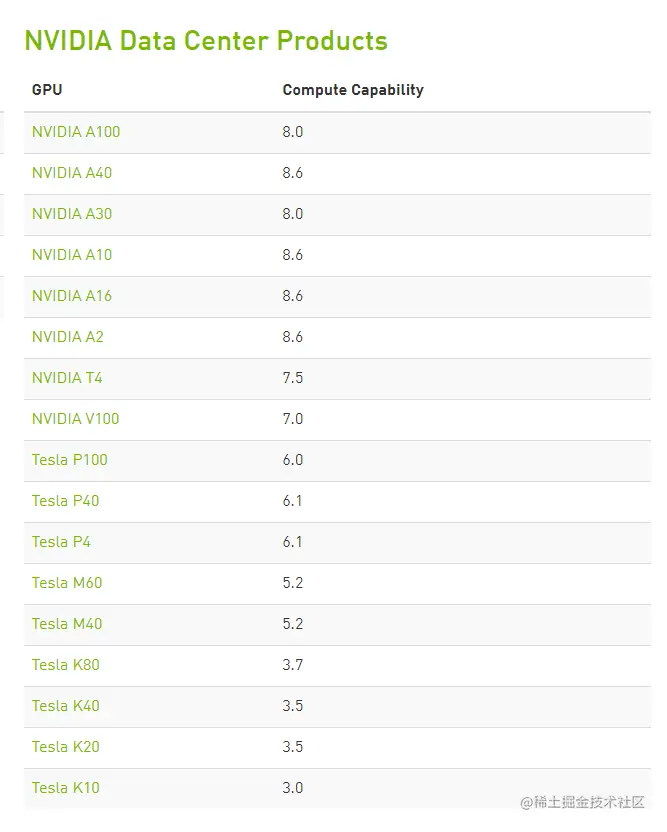Open the NVIDIA A100 link

(x=76, y=132)
